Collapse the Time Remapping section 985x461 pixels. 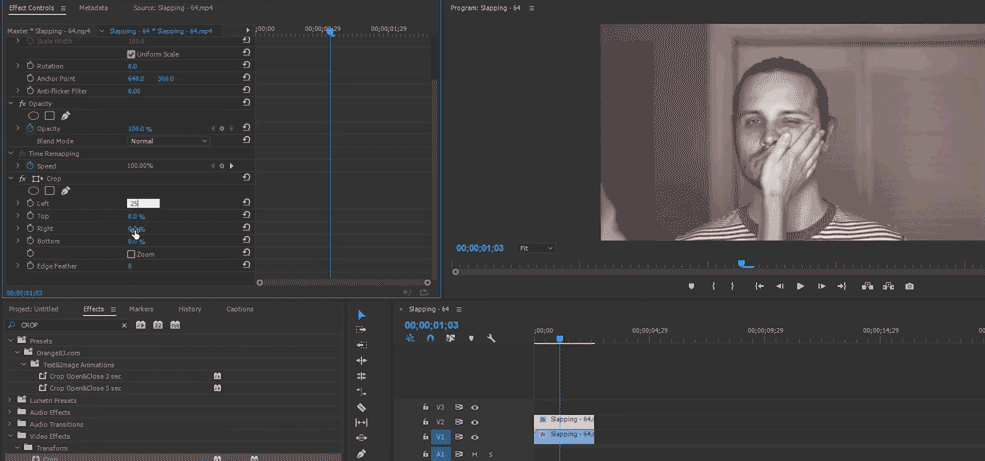tap(11, 153)
